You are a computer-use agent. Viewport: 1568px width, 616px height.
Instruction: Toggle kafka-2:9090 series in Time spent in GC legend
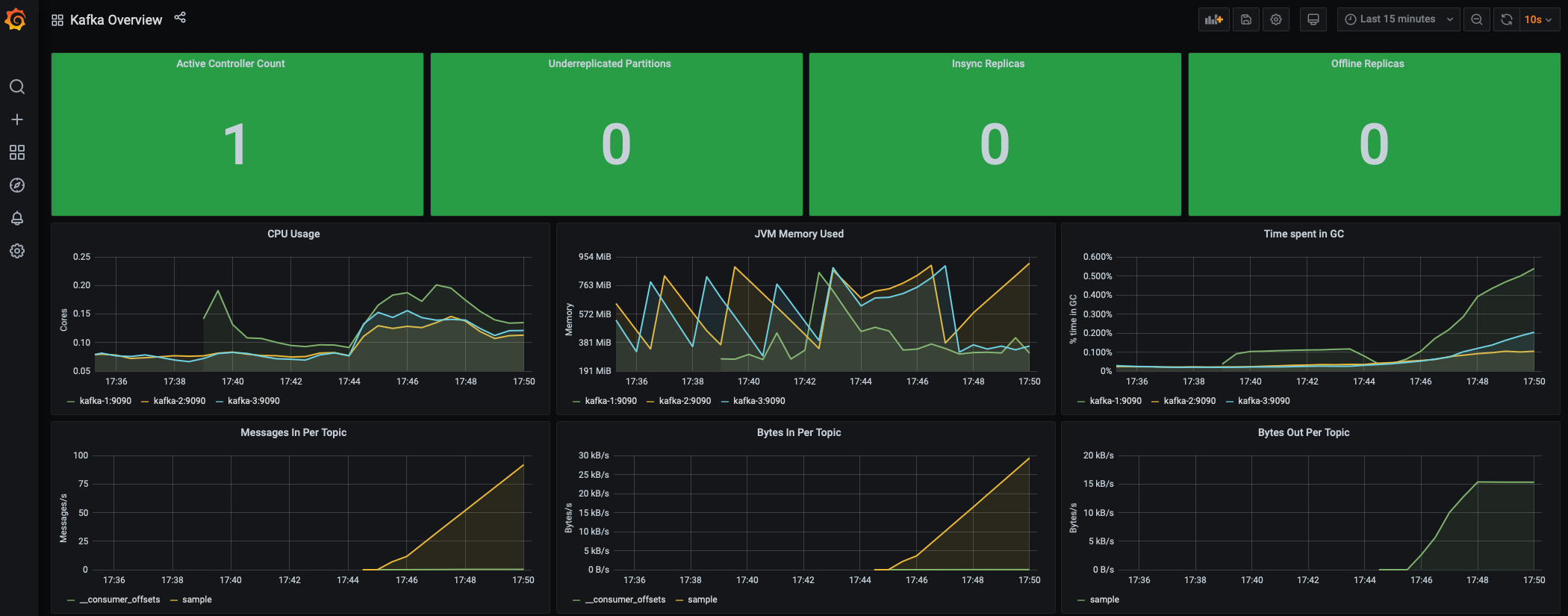click(x=1189, y=401)
